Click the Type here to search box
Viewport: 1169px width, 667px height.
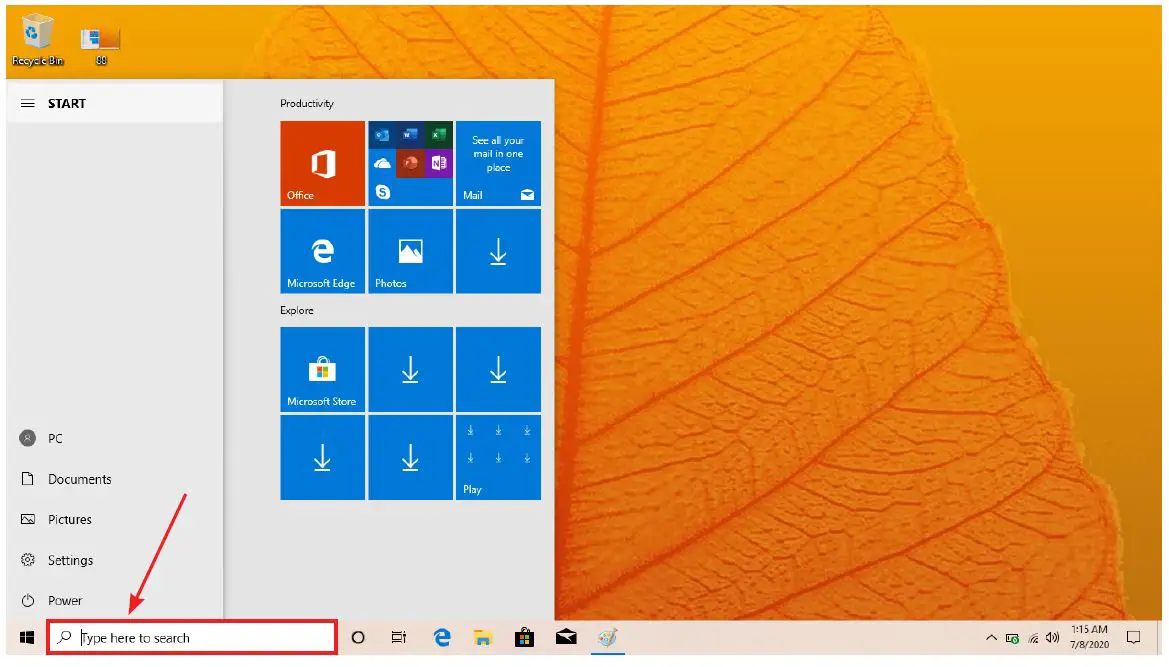192,638
